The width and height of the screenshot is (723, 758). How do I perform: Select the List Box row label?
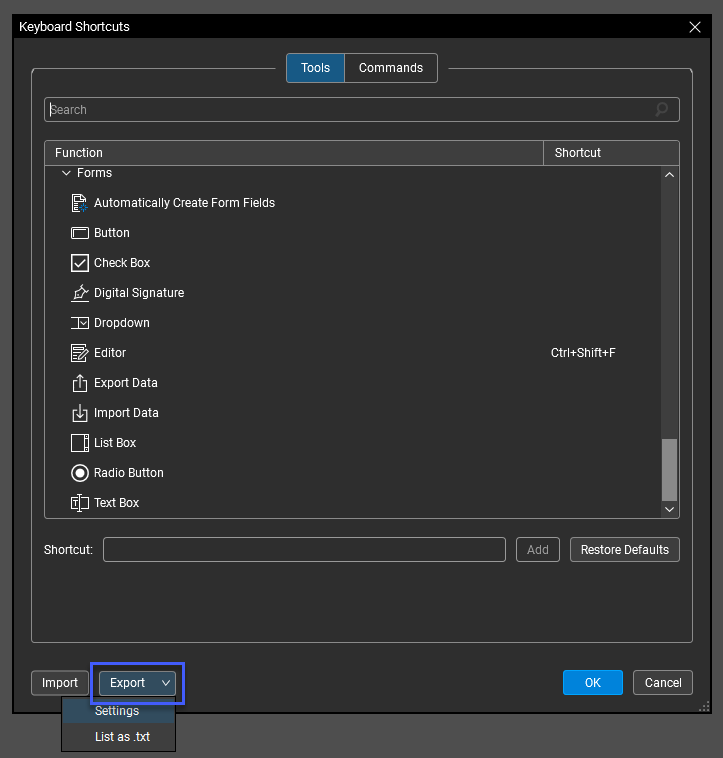115,443
